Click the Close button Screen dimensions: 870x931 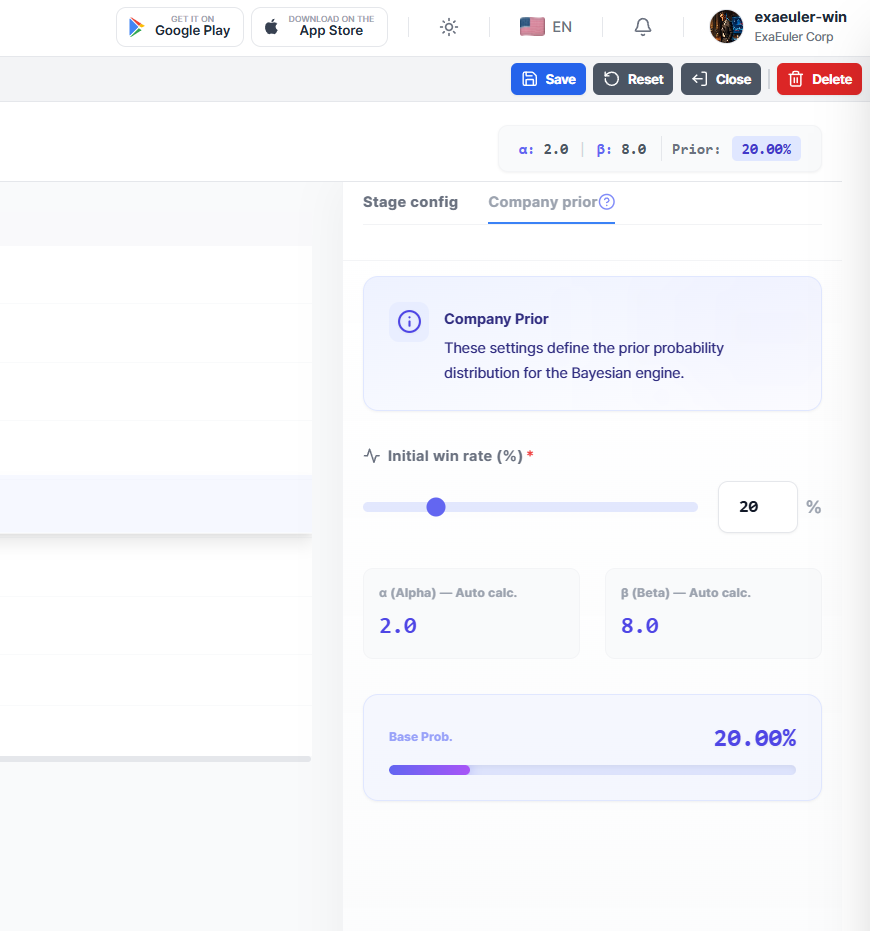pyautogui.click(x=721, y=79)
